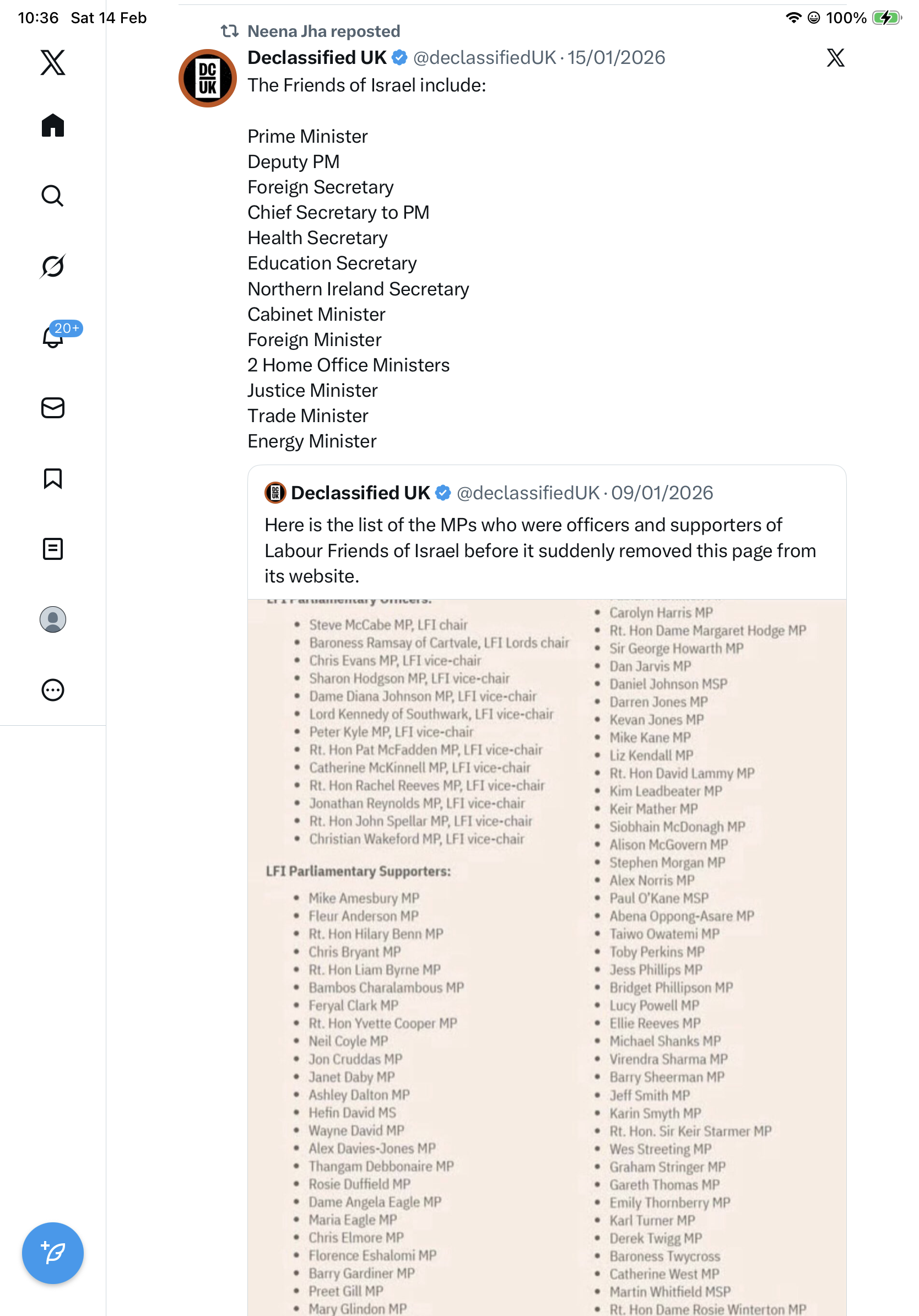The image size is (919, 1316).
Task: Open the 15/01/2026 post date link
Action: (x=616, y=58)
